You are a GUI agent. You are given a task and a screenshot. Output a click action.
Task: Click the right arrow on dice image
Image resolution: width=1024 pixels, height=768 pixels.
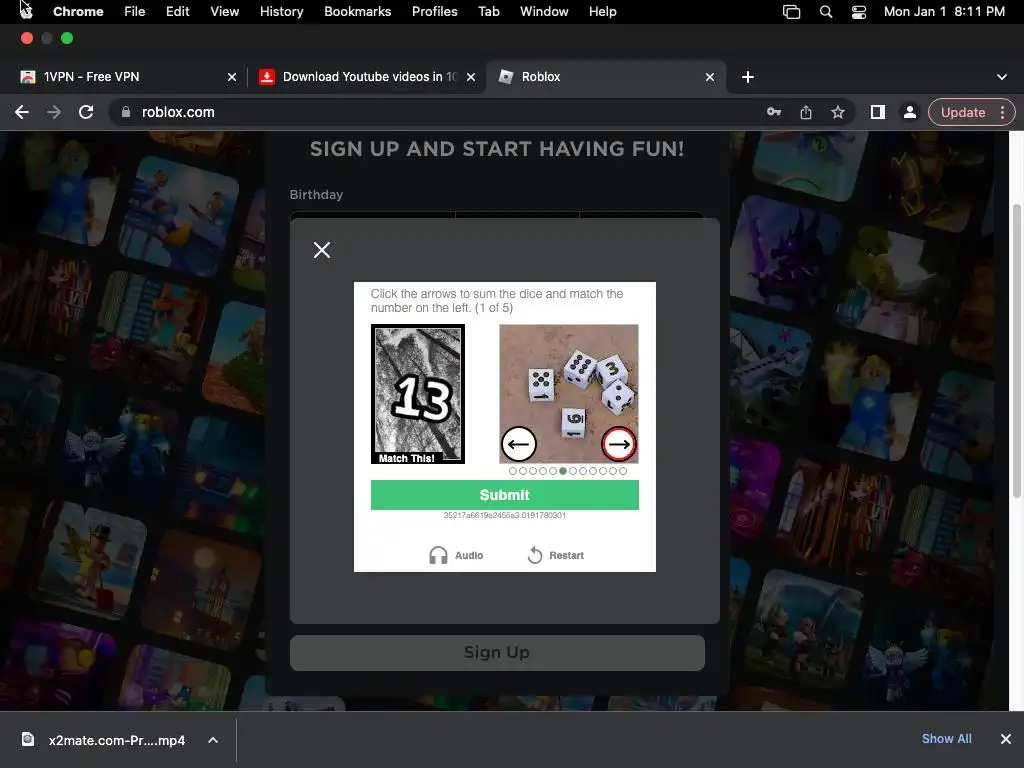tap(618, 445)
